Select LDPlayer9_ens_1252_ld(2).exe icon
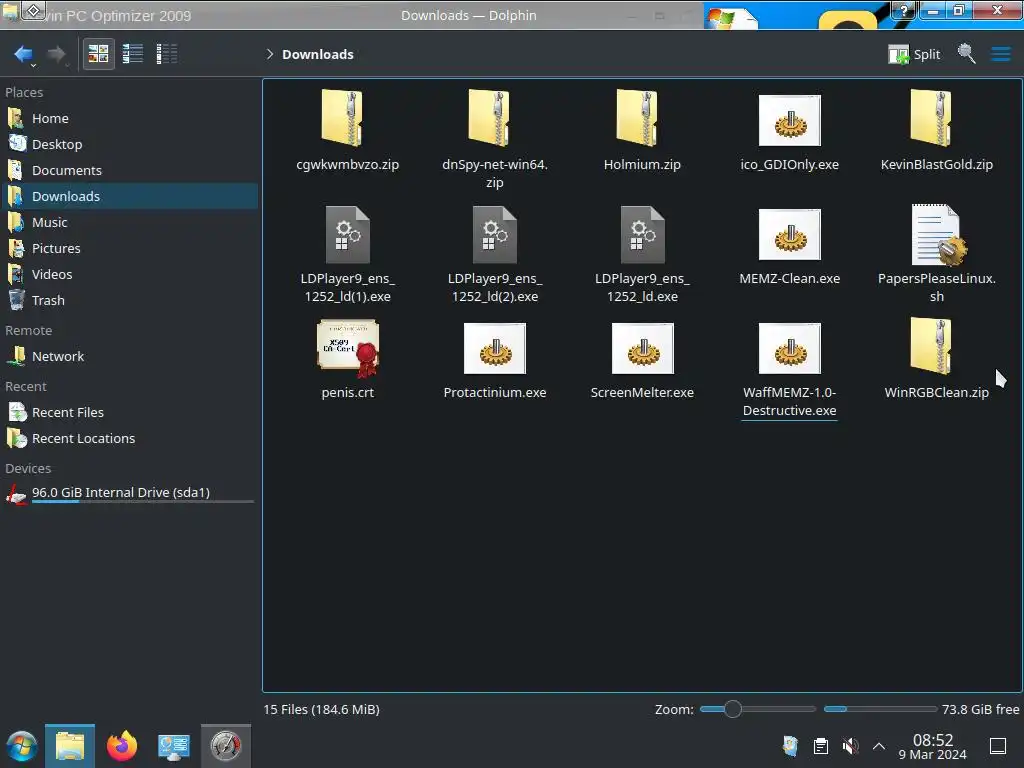 (x=495, y=234)
